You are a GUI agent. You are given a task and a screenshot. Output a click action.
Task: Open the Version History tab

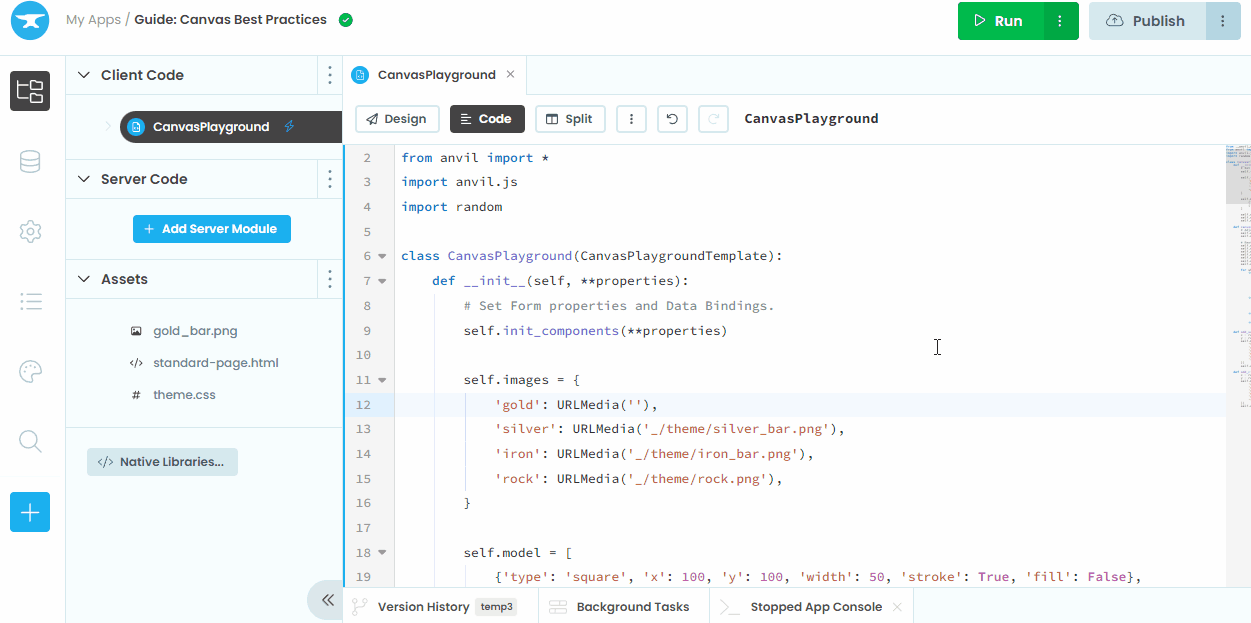click(423, 607)
